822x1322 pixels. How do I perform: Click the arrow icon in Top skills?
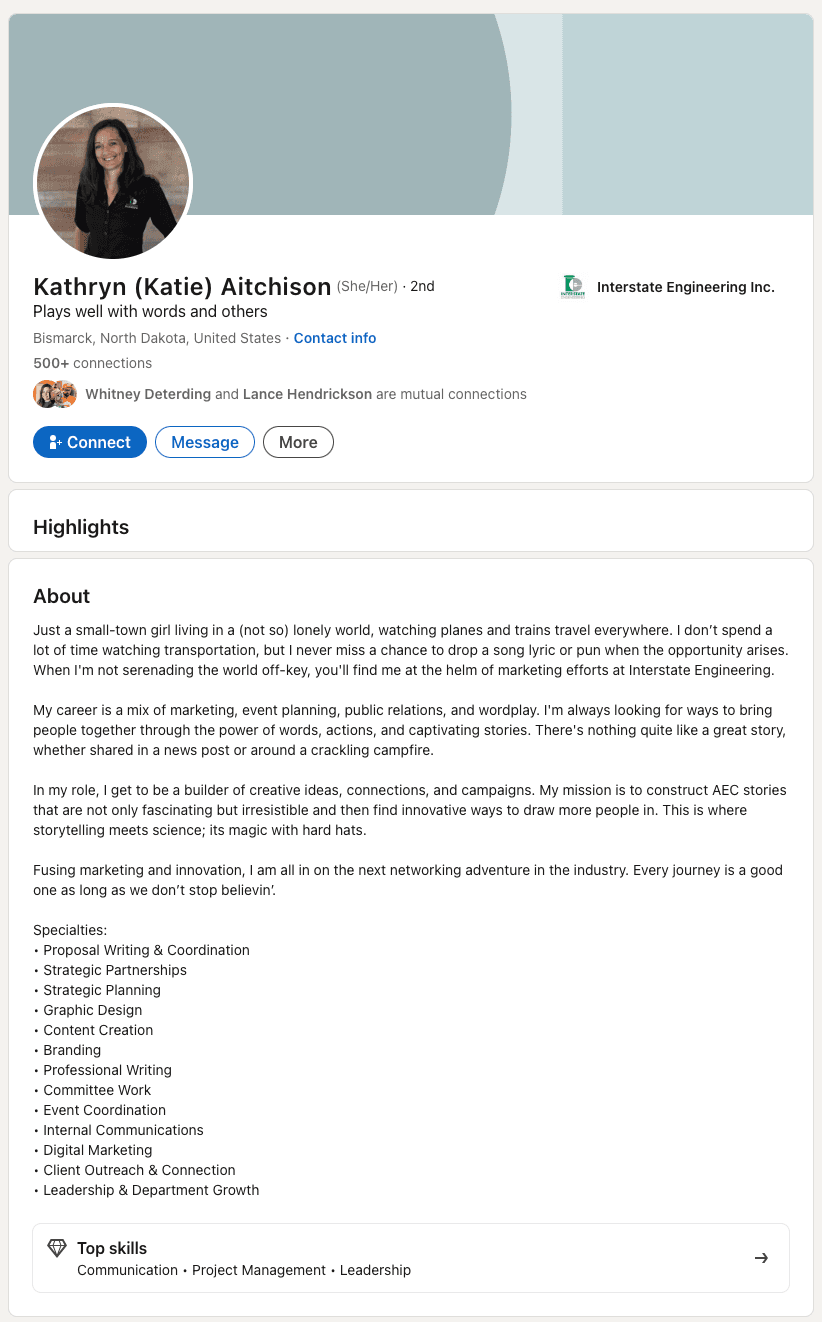click(x=761, y=1258)
